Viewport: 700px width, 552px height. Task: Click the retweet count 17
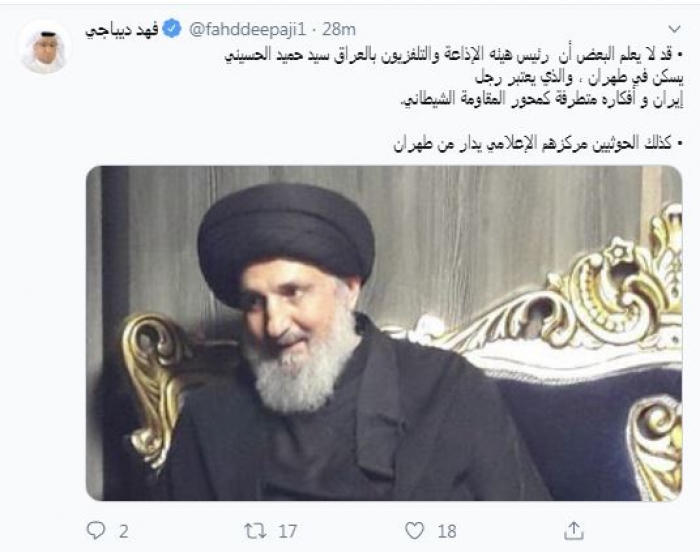[288, 531]
